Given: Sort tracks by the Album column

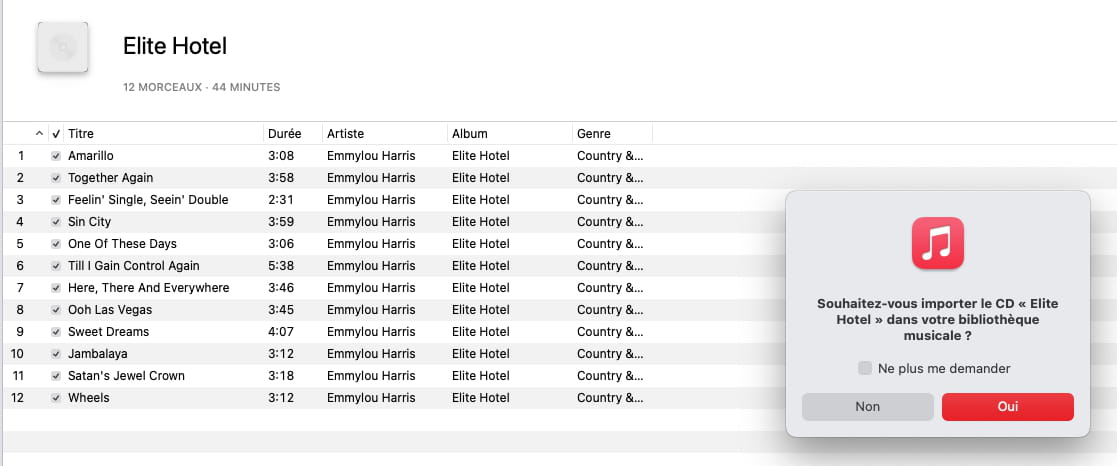Looking at the screenshot, I should coord(510,133).
